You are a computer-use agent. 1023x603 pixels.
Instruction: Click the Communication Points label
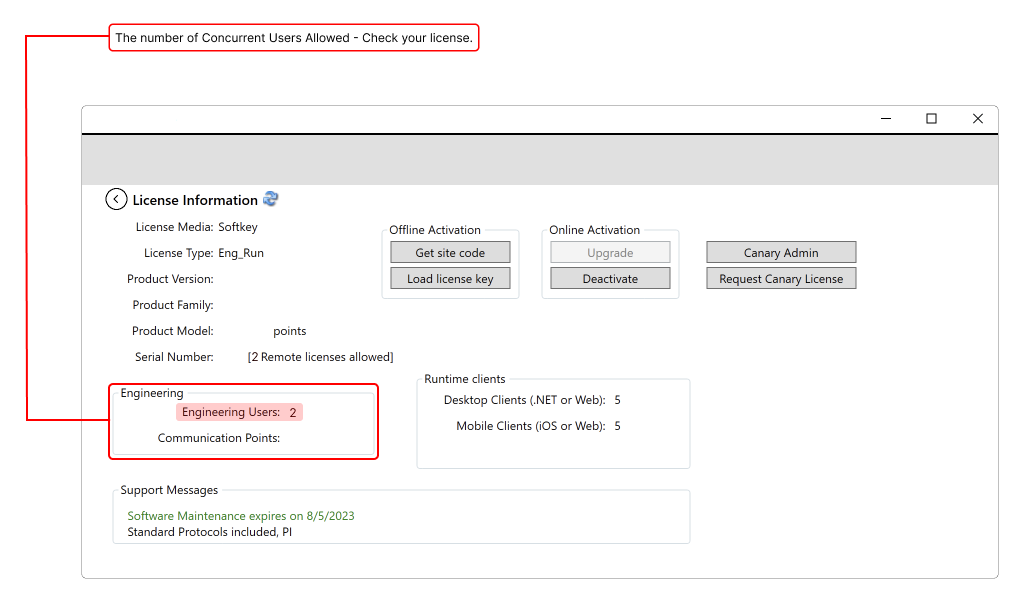pyautogui.click(x=219, y=438)
